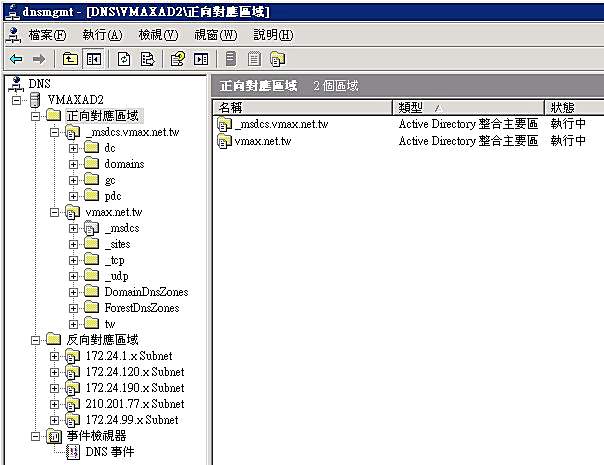Expand the 172.24.190.x Subnet node
Screen dimensions: 604x465
point(54,388)
